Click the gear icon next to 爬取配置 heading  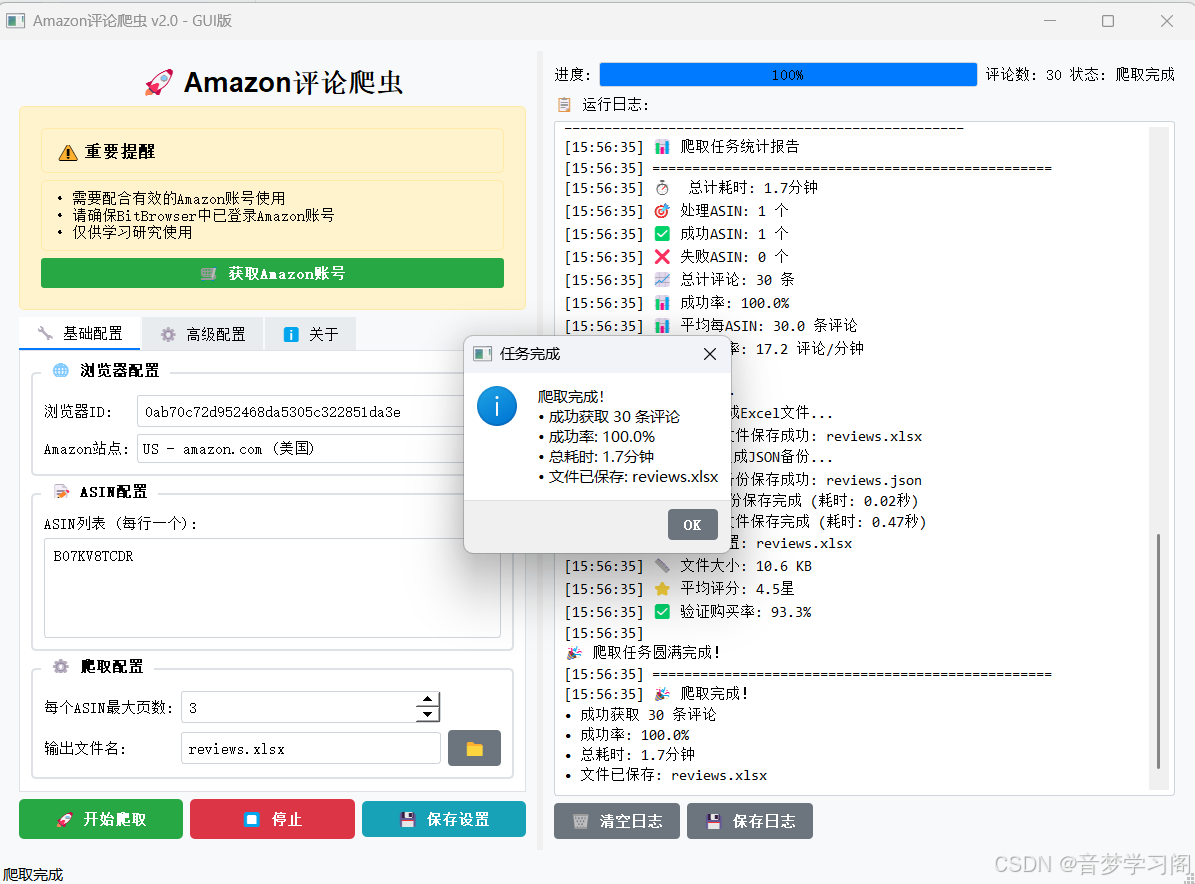[59, 666]
